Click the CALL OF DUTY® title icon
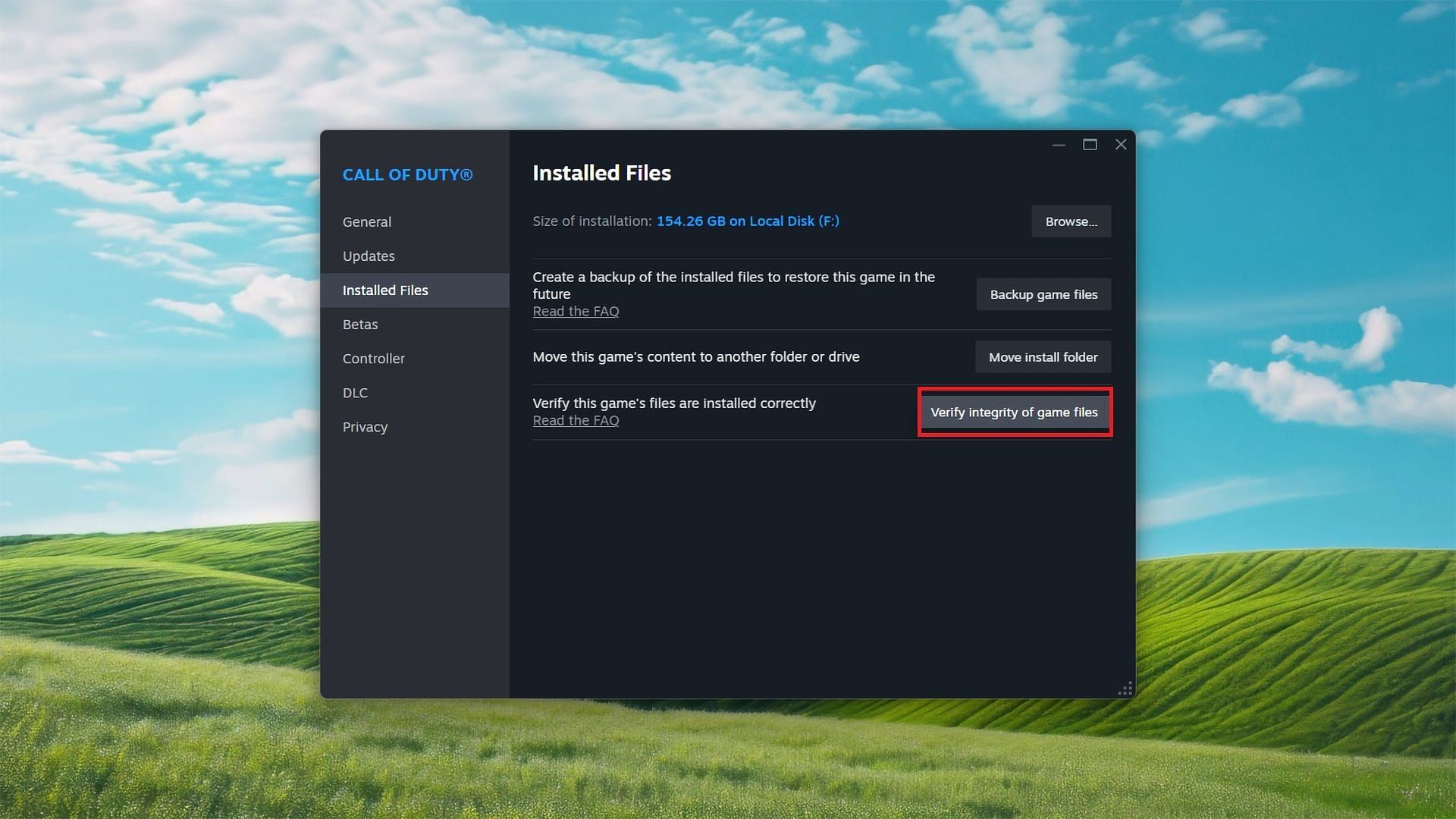 [407, 175]
